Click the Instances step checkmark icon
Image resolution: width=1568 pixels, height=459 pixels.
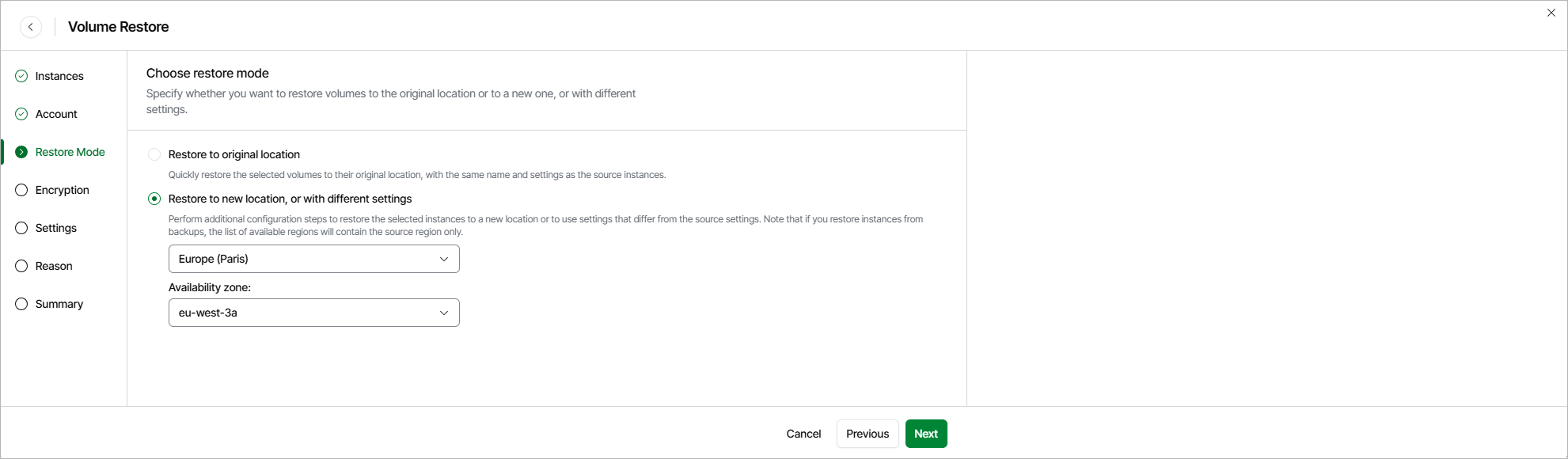click(21, 76)
